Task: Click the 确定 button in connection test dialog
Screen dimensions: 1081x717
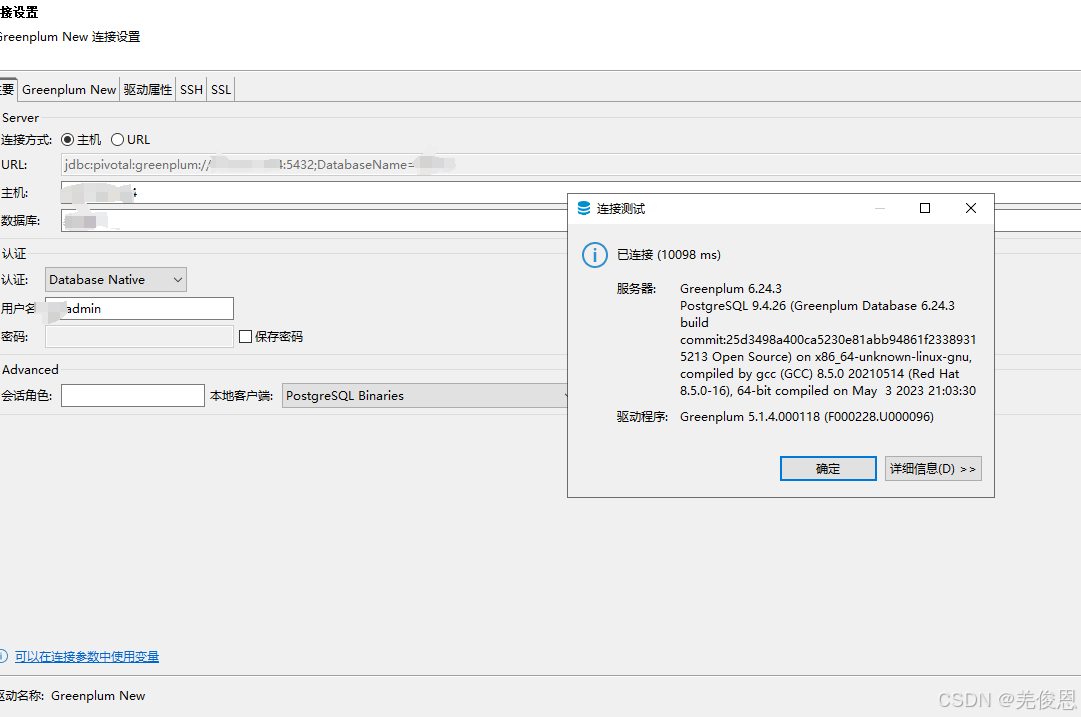Action: 828,469
